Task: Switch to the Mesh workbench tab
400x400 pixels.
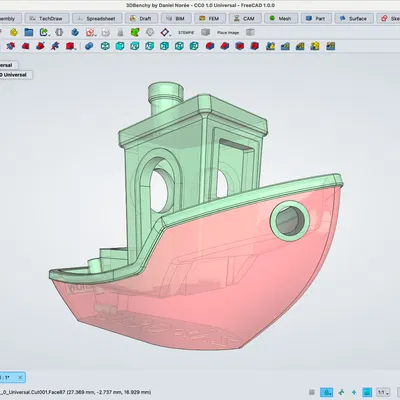Action: point(281,18)
